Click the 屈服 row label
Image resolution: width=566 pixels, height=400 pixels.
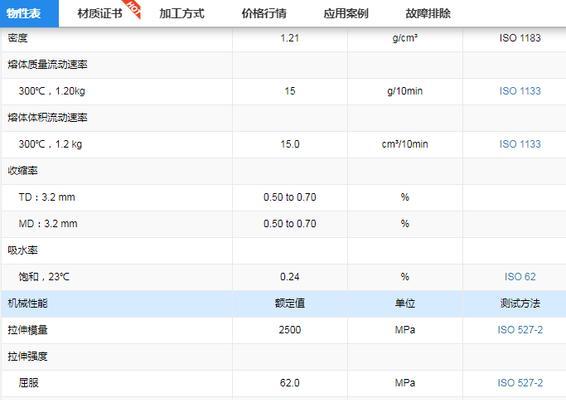point(29,383)
